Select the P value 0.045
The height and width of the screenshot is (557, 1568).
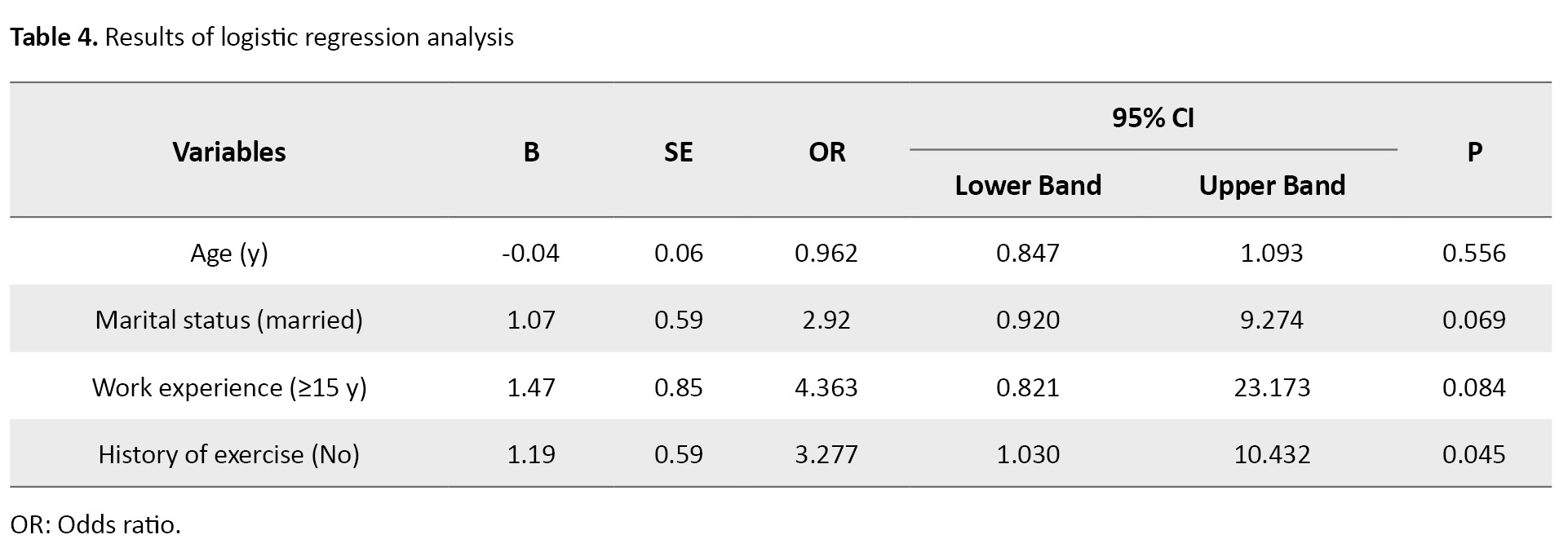1473,454
